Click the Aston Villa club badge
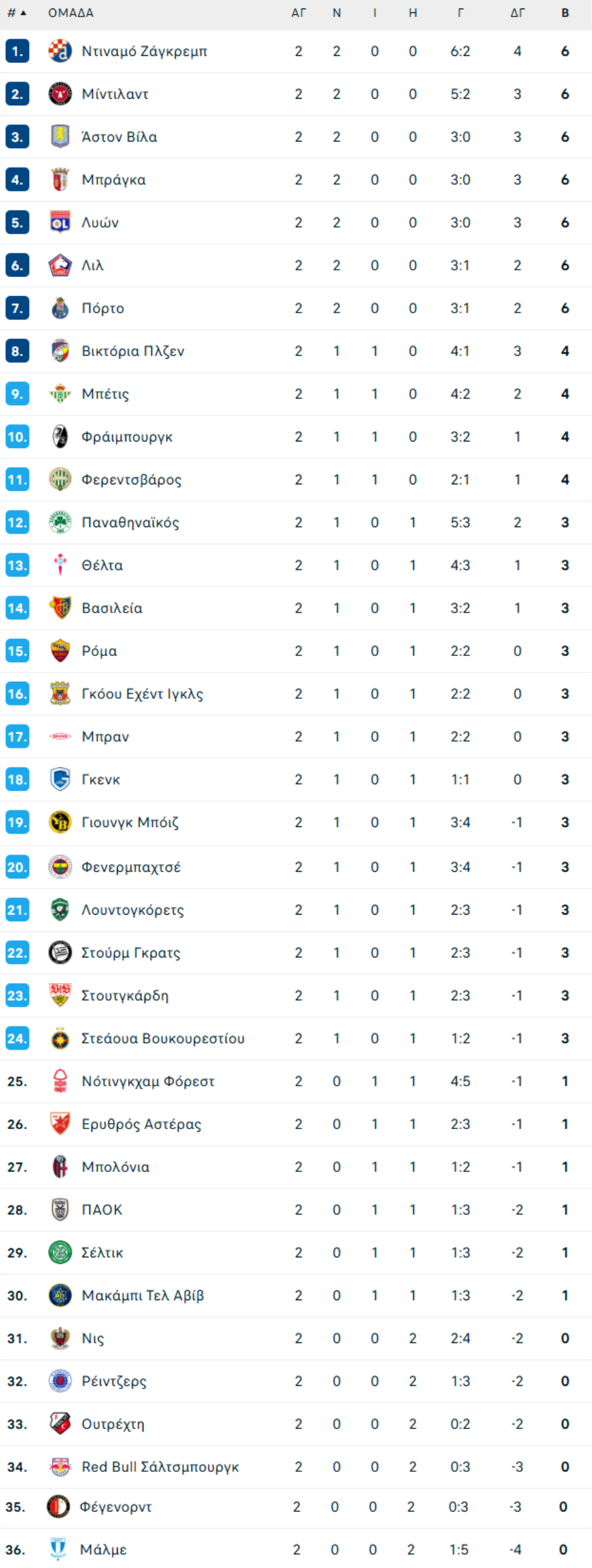The image size is (592, 1568). pos(60,137)
